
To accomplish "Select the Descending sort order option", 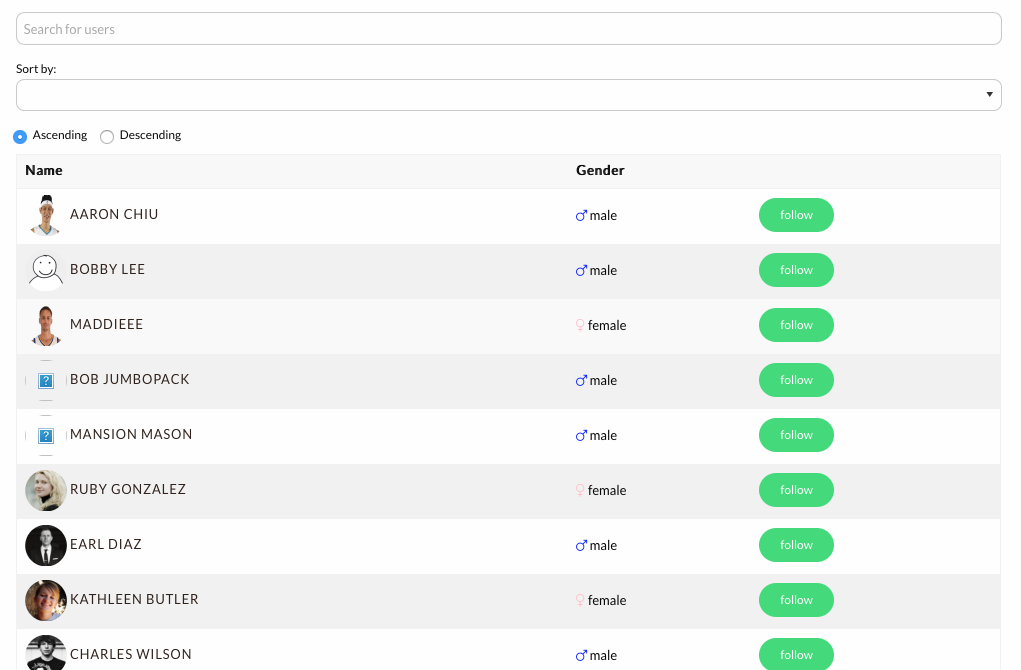I will point(107,136).
